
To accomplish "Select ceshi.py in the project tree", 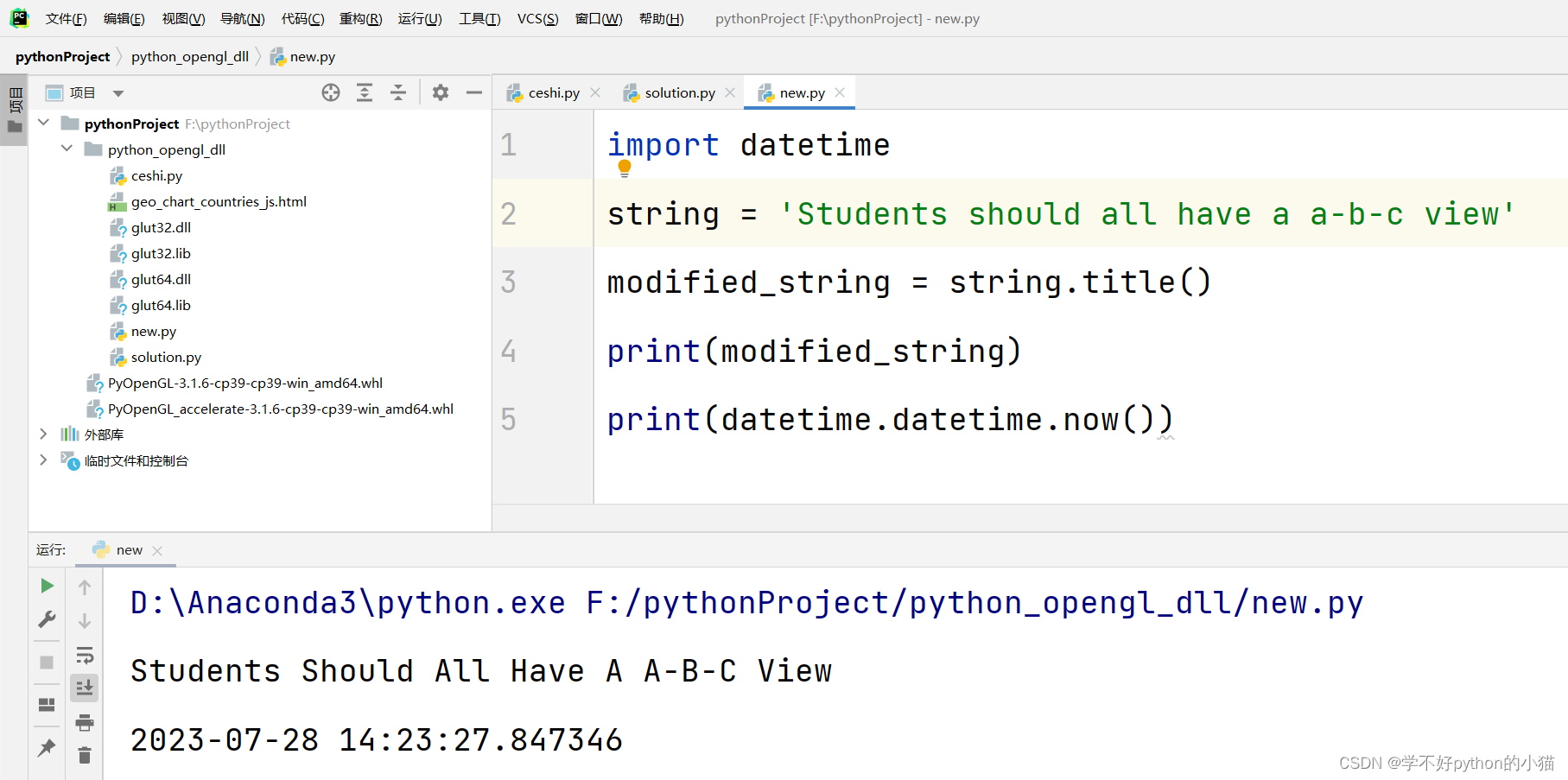I will point(156,175).
